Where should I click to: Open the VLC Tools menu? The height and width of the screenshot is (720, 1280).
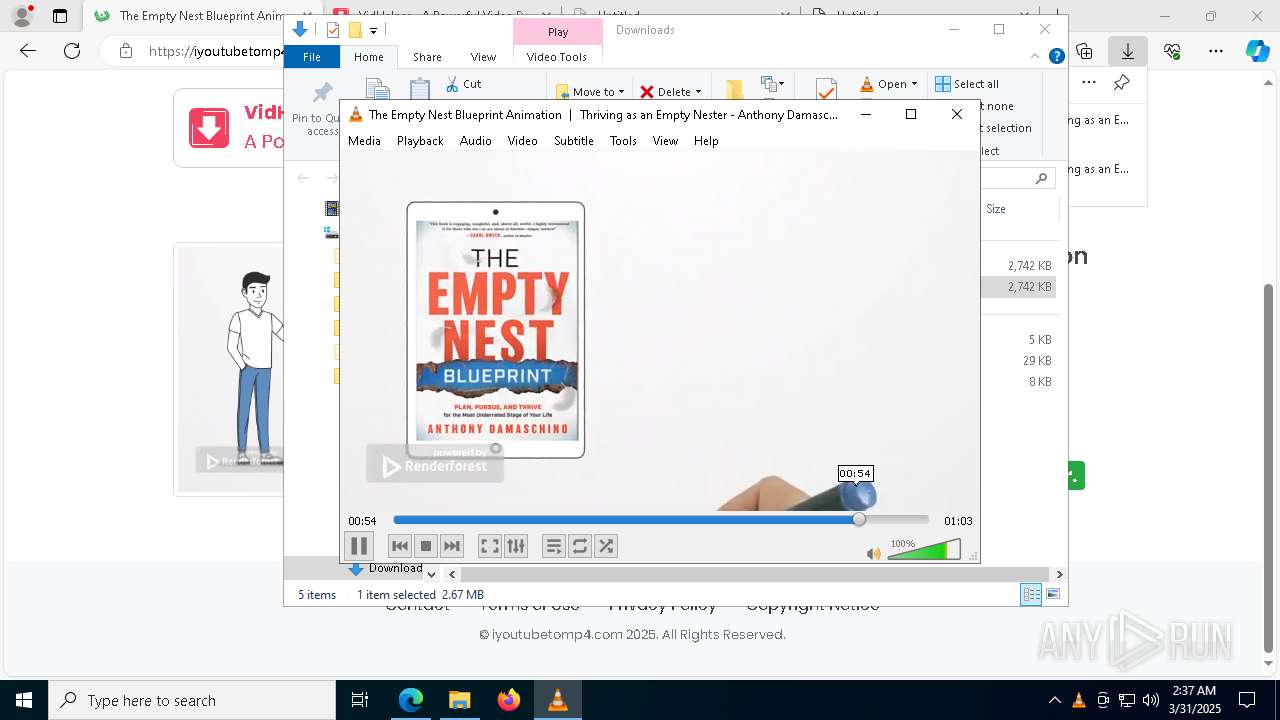(623, 141)
